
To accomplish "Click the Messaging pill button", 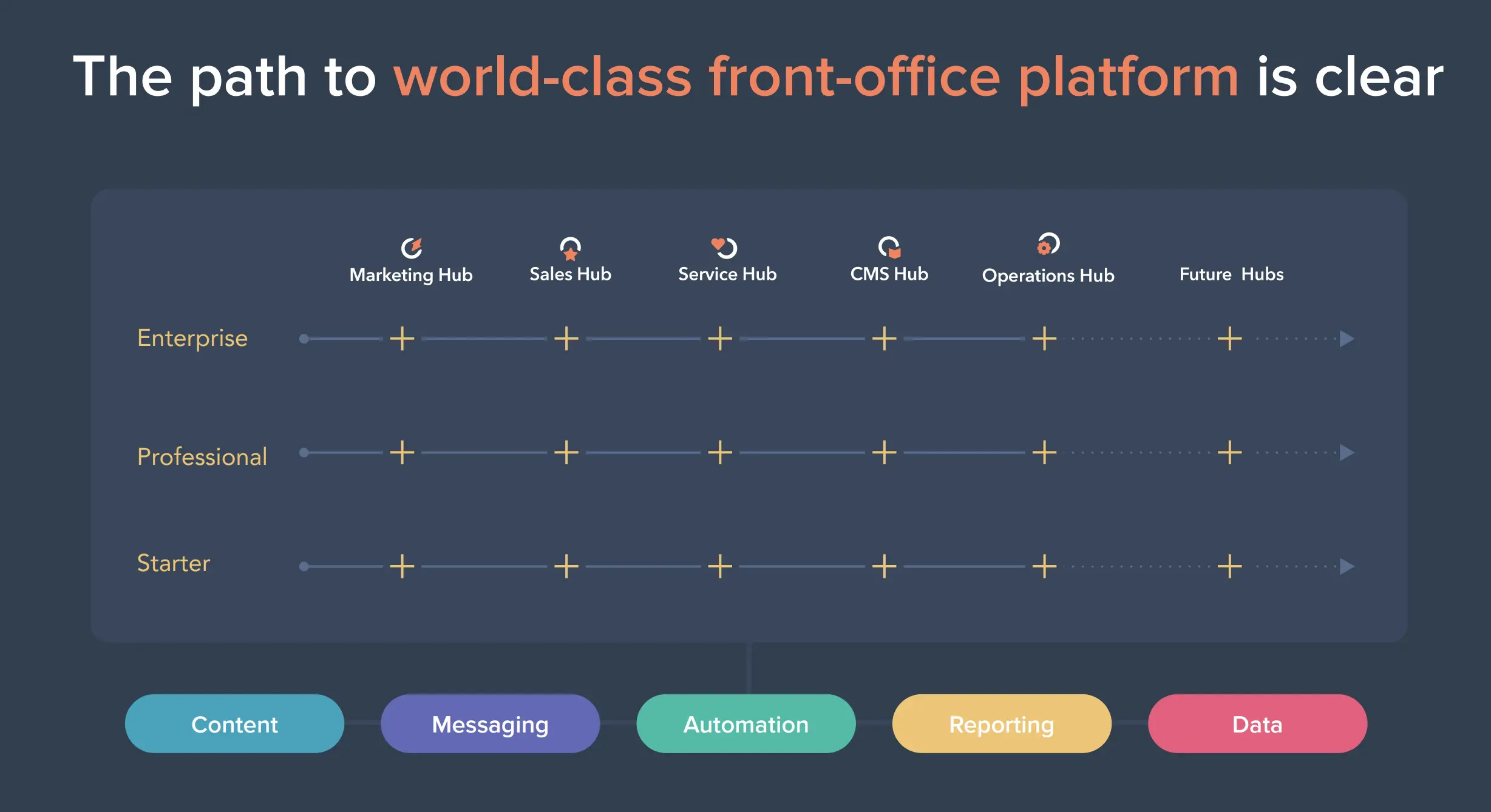I will [490, 723].
